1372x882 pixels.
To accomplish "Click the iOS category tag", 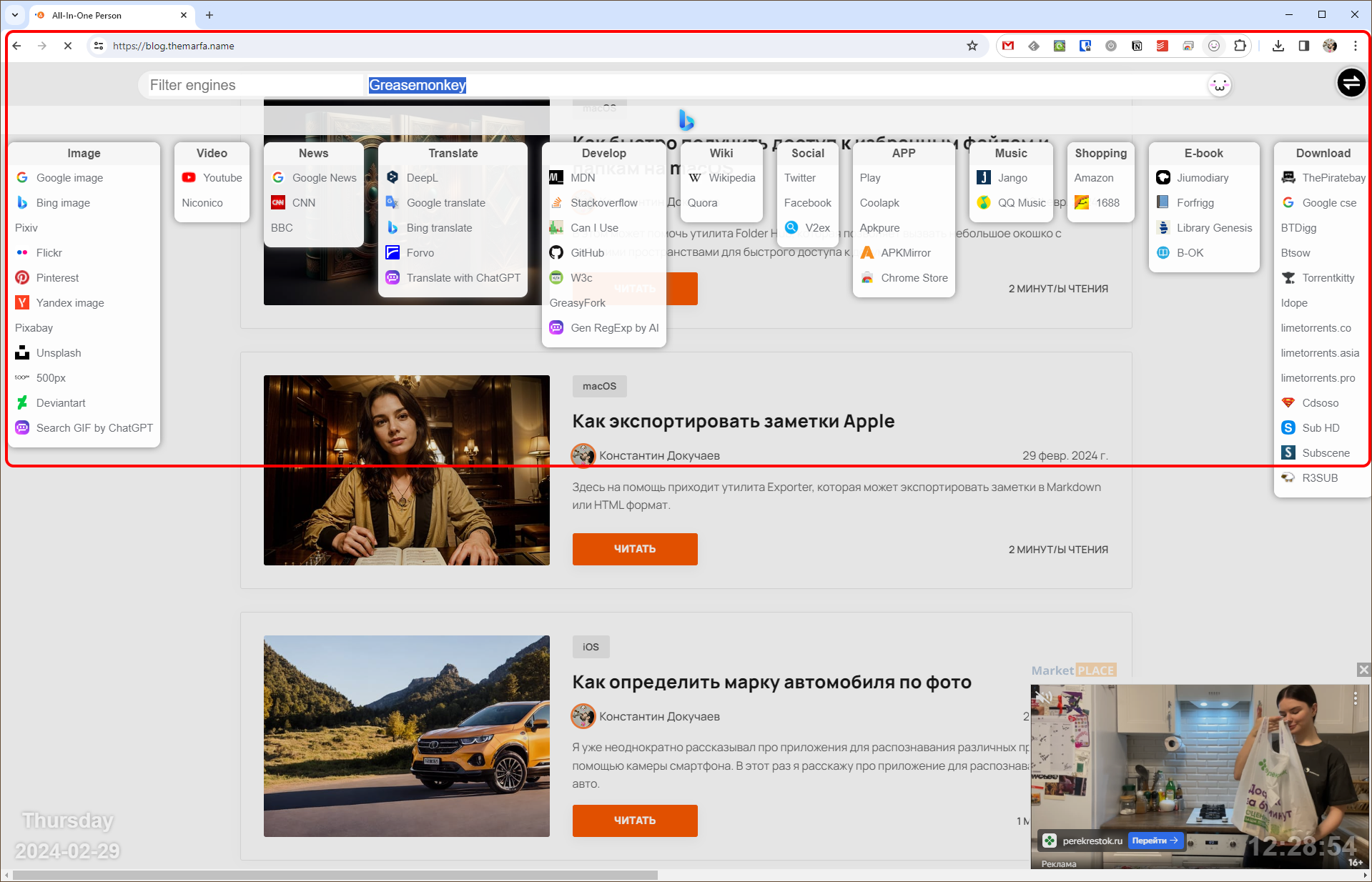I will click(591, 647).
